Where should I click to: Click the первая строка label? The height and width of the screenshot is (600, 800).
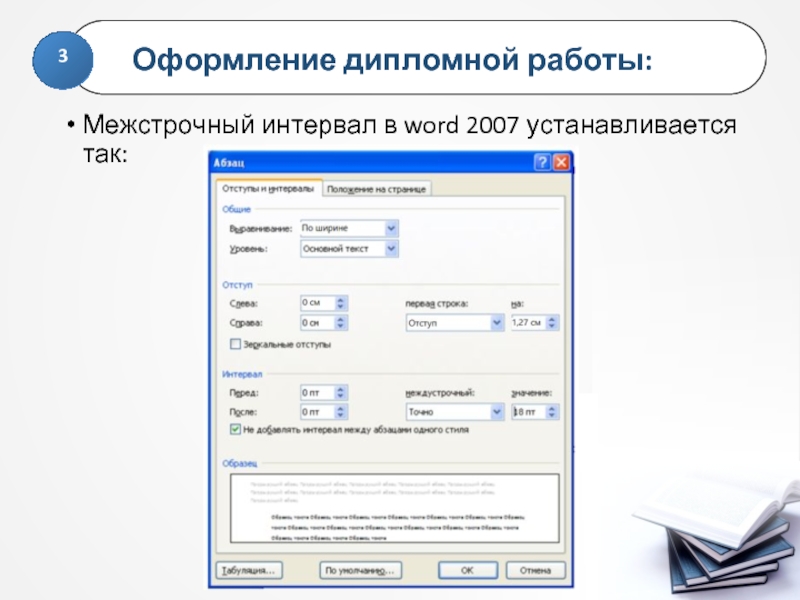(x=436, y=304)
